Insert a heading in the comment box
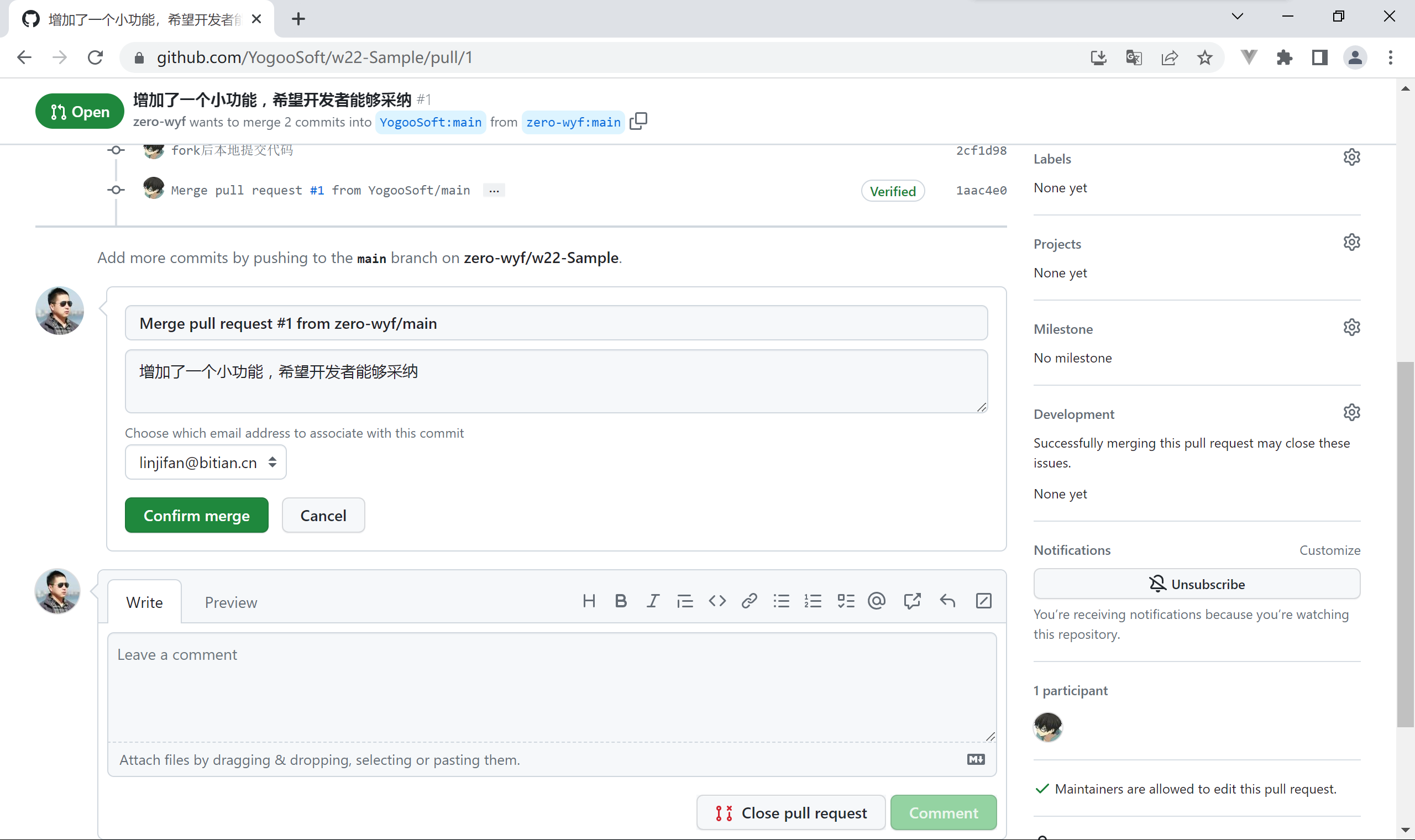 589,601
